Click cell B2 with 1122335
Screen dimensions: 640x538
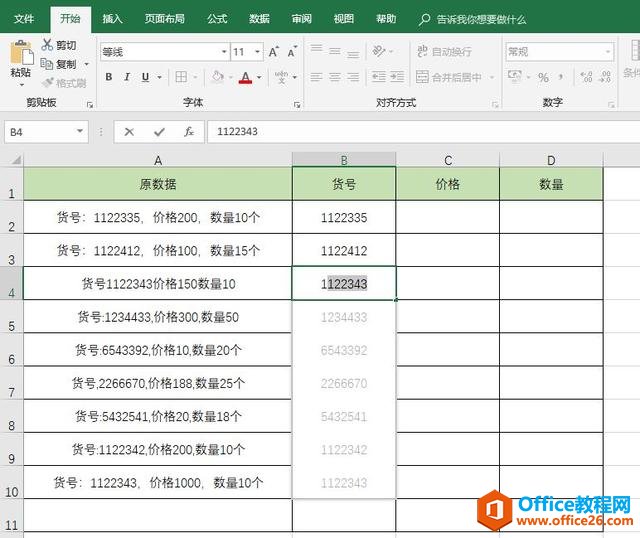point(344,217)
